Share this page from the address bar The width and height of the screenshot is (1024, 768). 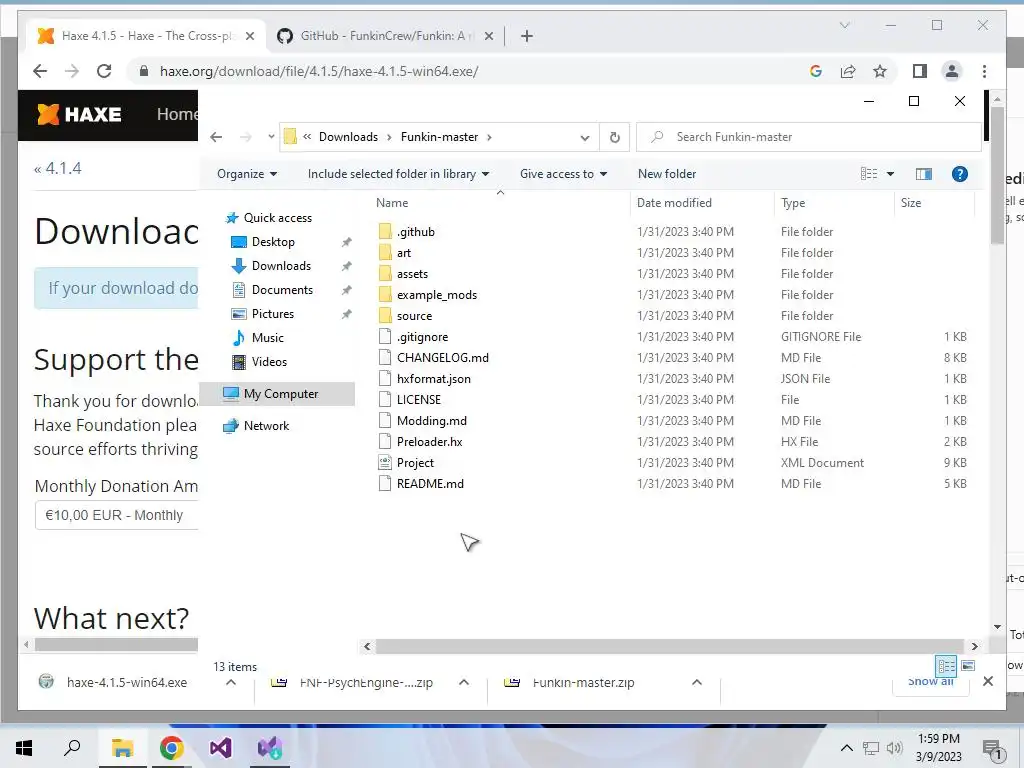pyautogui.click(x=848, y=71)
